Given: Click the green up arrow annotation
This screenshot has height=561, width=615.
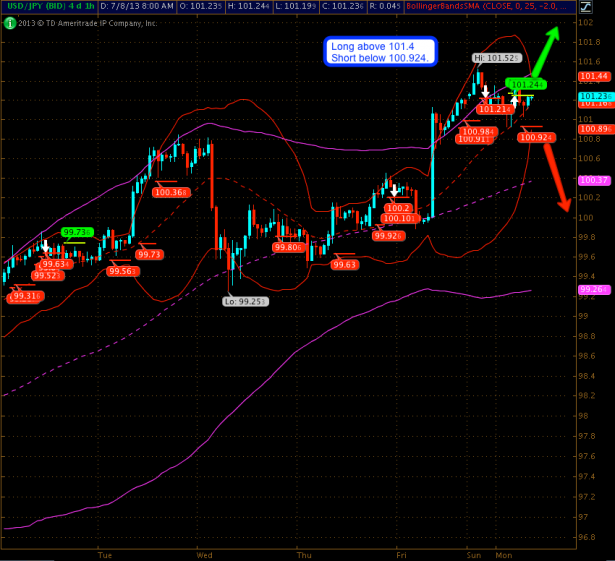Looking at the screenshot, I should [545, 47].
